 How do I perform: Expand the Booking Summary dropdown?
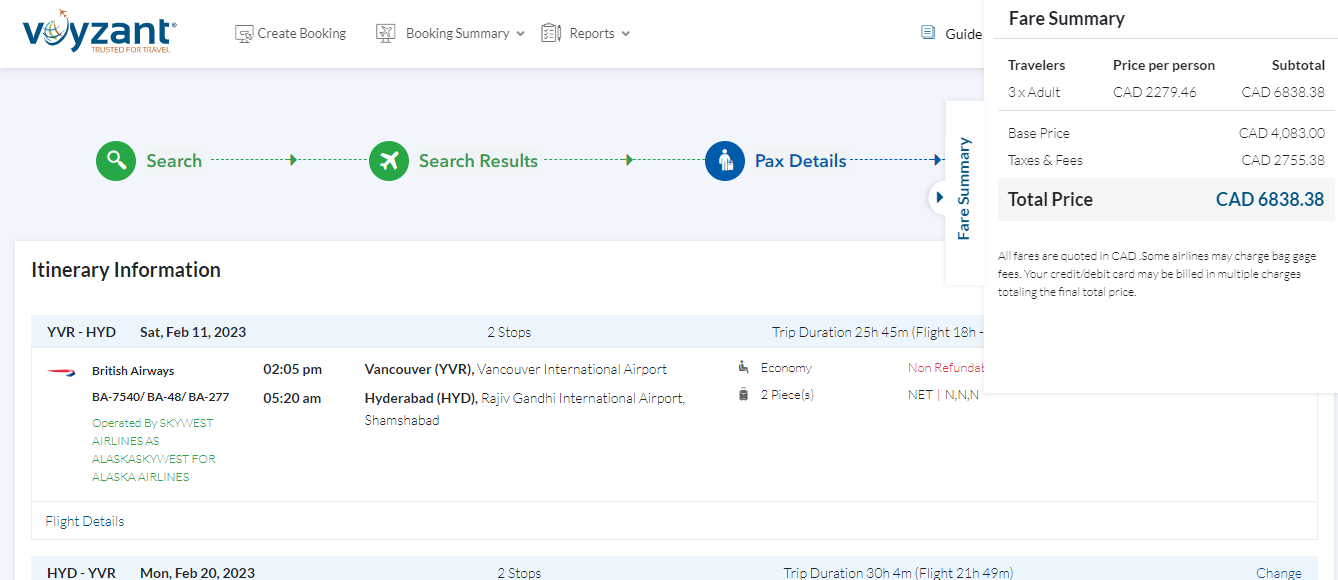pos(519,34)
